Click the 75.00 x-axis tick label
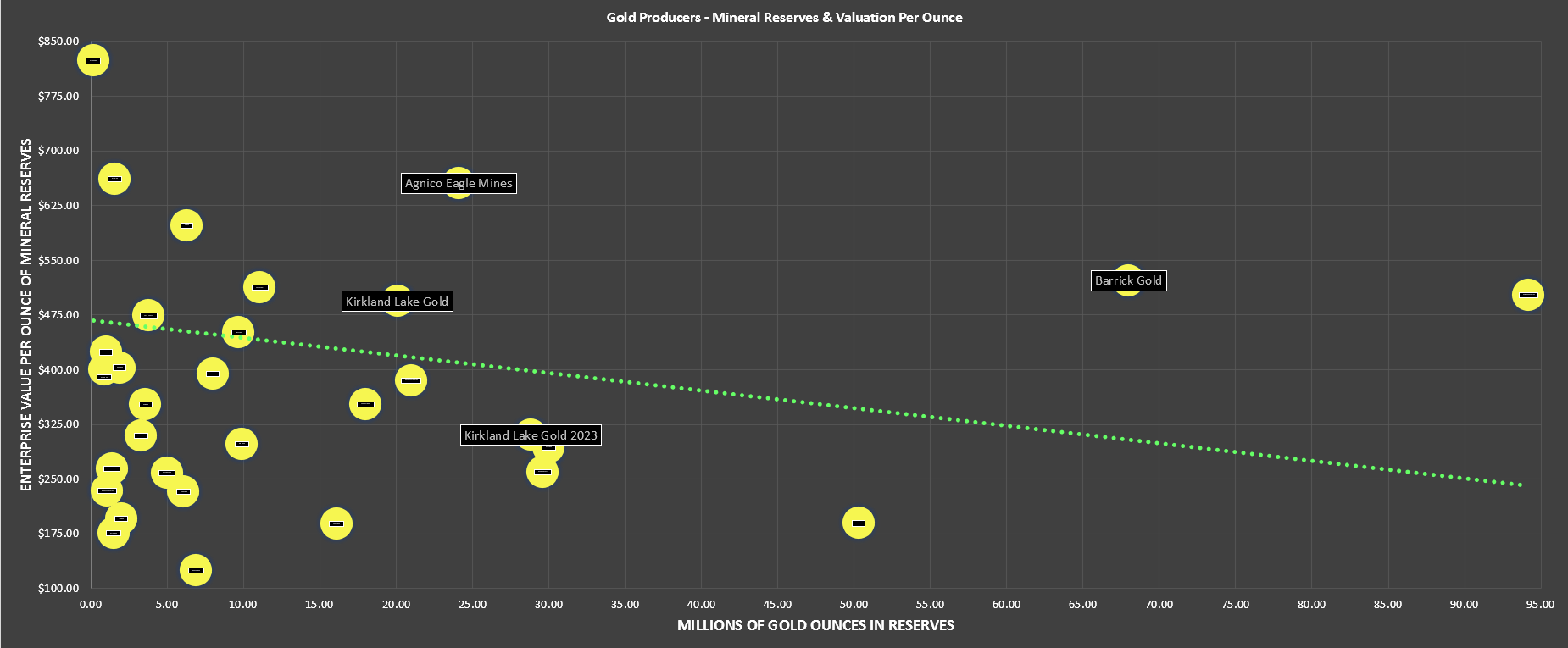 [1235, 605]
